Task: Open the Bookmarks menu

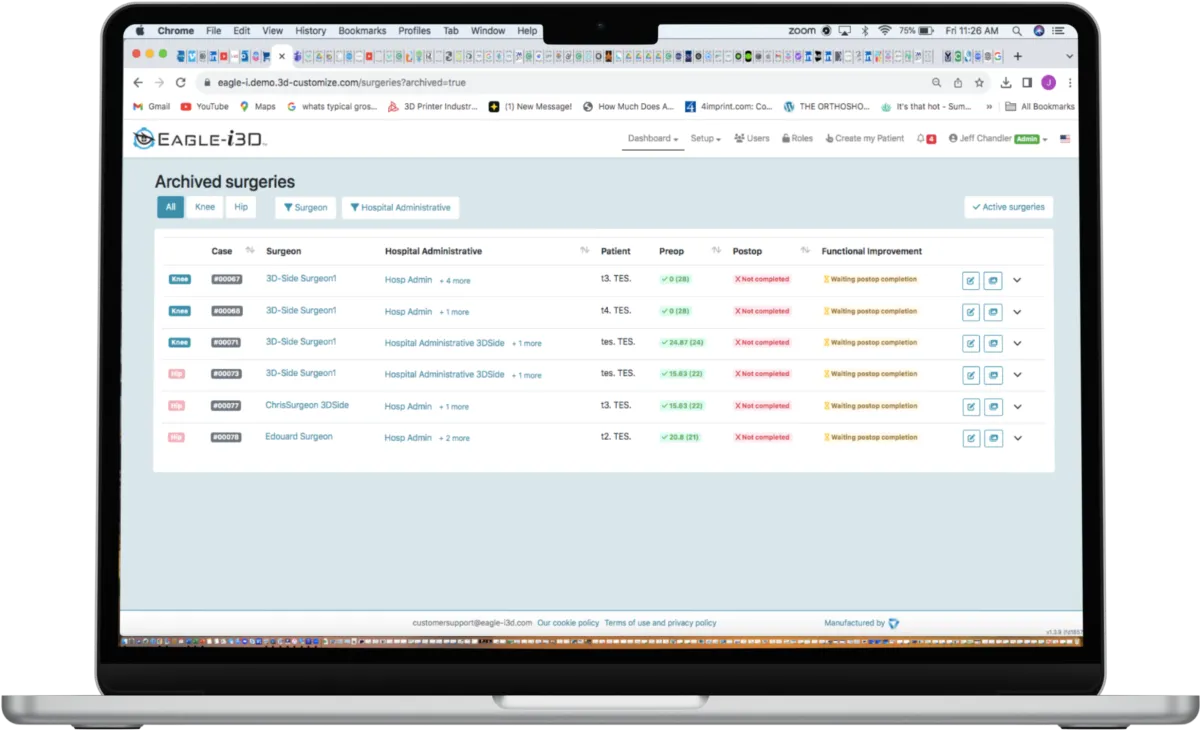Action: [362, 31]
